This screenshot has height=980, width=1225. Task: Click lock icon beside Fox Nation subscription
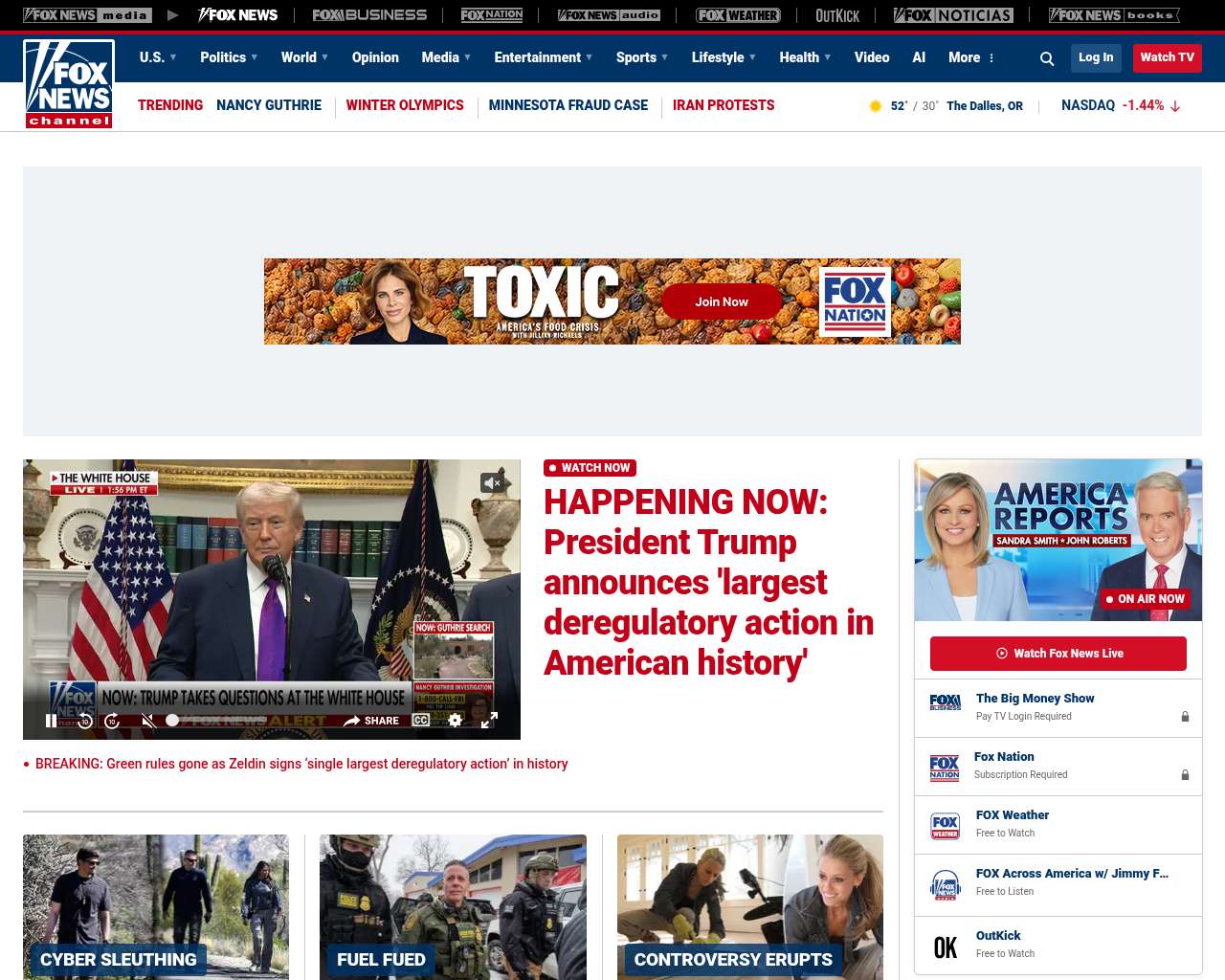1185,774
